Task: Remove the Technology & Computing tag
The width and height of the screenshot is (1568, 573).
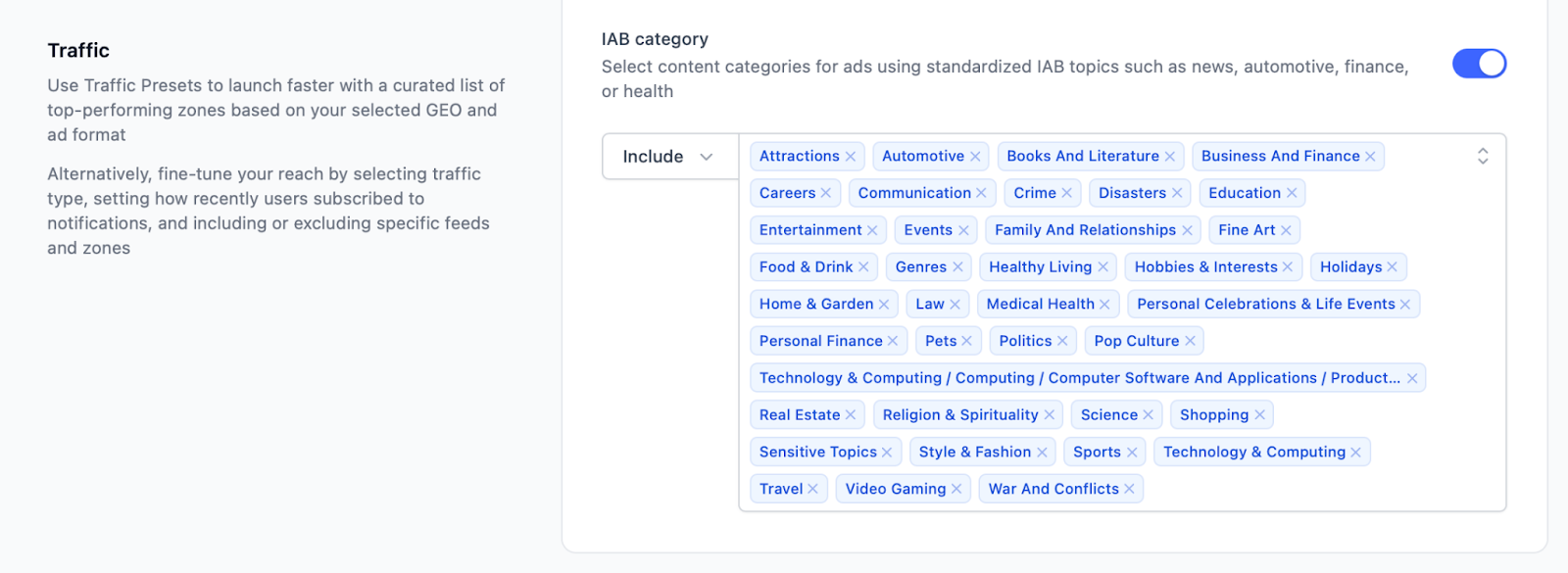Action: [1356, 453]
